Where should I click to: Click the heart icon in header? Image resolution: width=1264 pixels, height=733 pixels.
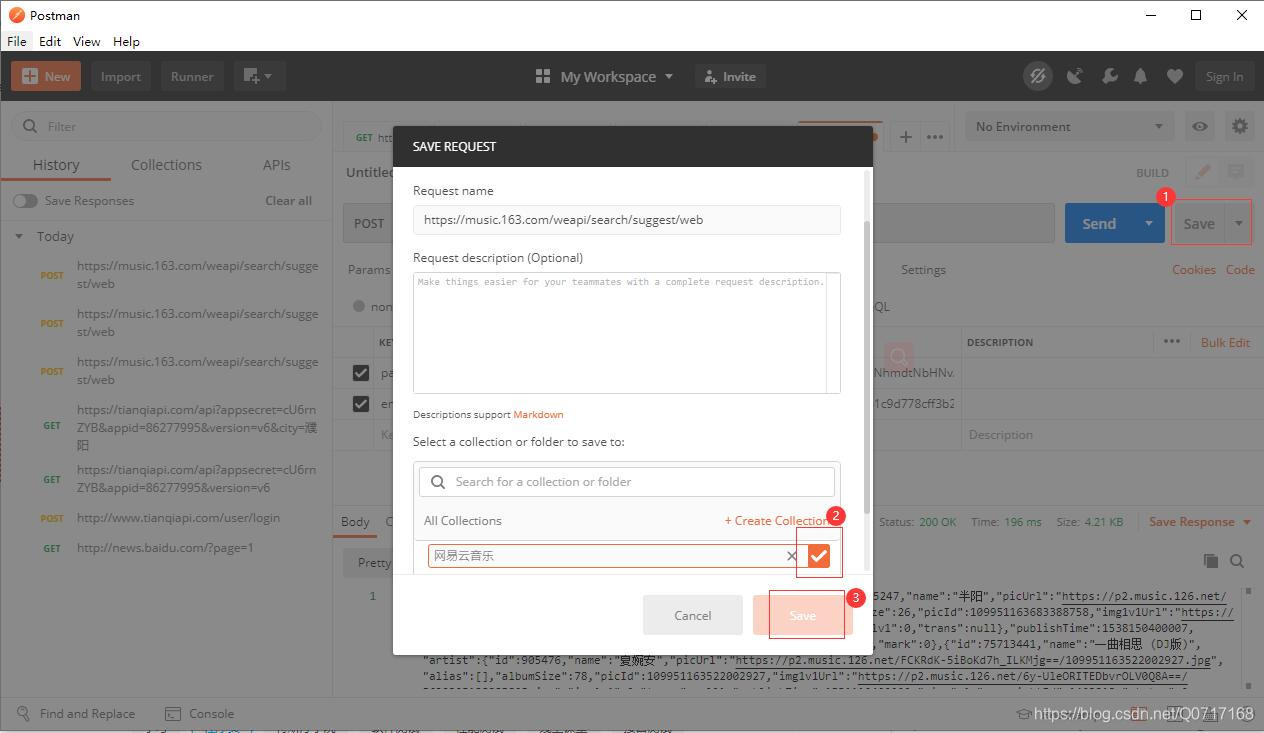(1175, 76)
